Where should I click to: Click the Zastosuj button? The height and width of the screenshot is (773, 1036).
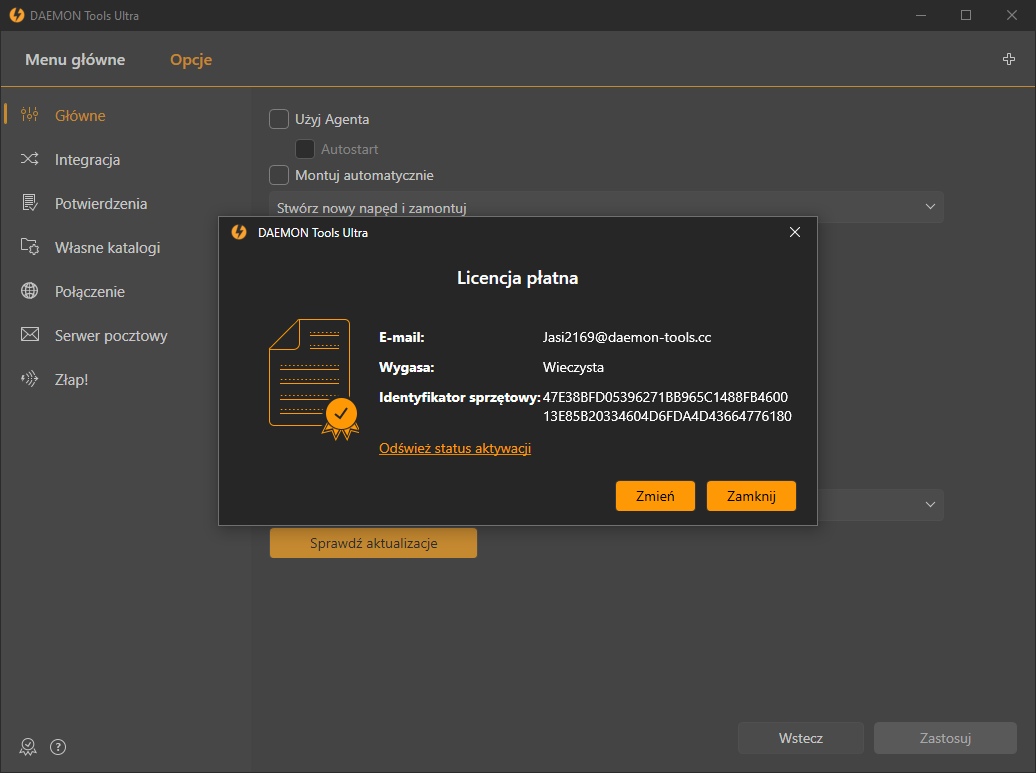click(945, 738)
